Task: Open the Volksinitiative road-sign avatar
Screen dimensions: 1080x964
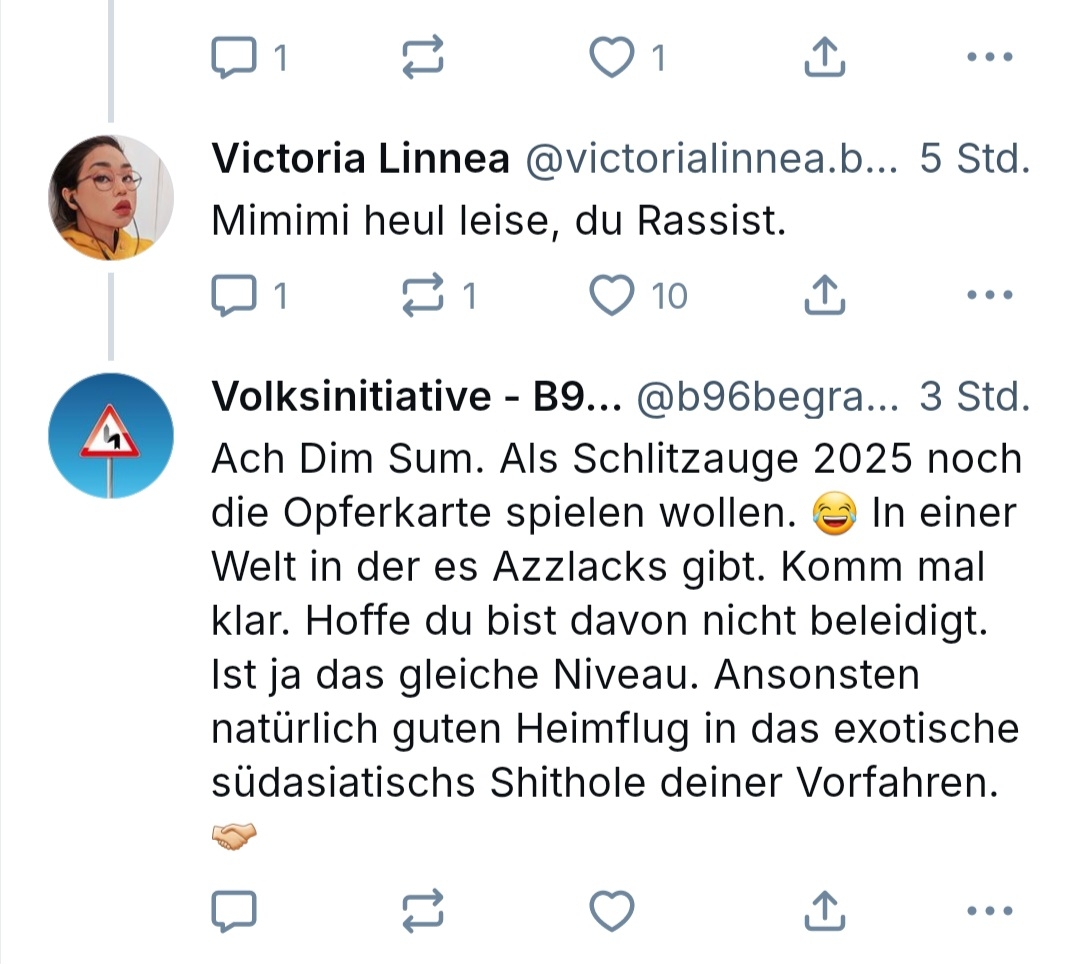Action: (x=111, y=436)
